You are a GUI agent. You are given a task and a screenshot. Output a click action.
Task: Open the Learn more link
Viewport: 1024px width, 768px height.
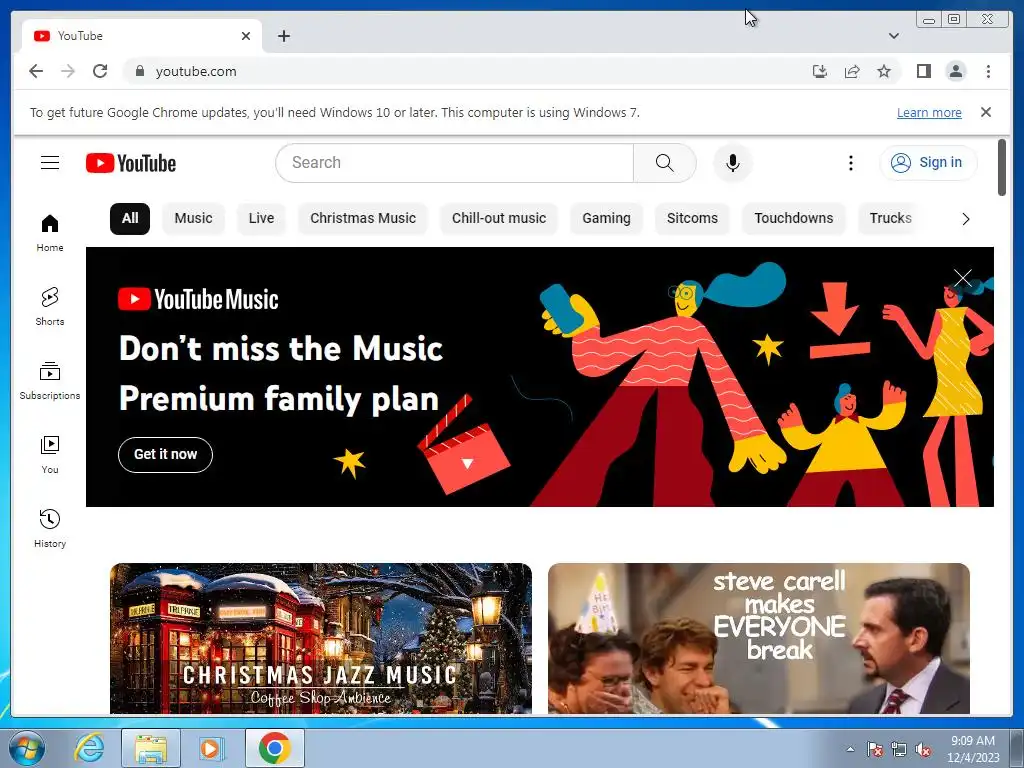[x=929, y=112]
